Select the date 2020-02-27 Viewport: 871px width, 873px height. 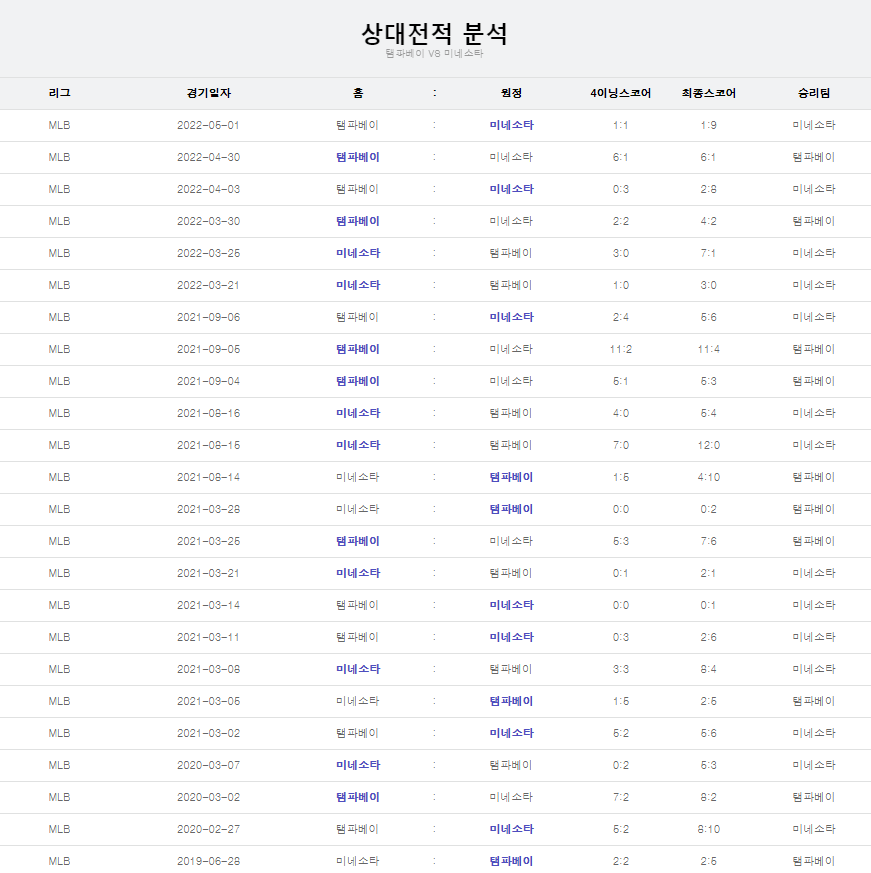coord(209,830)
